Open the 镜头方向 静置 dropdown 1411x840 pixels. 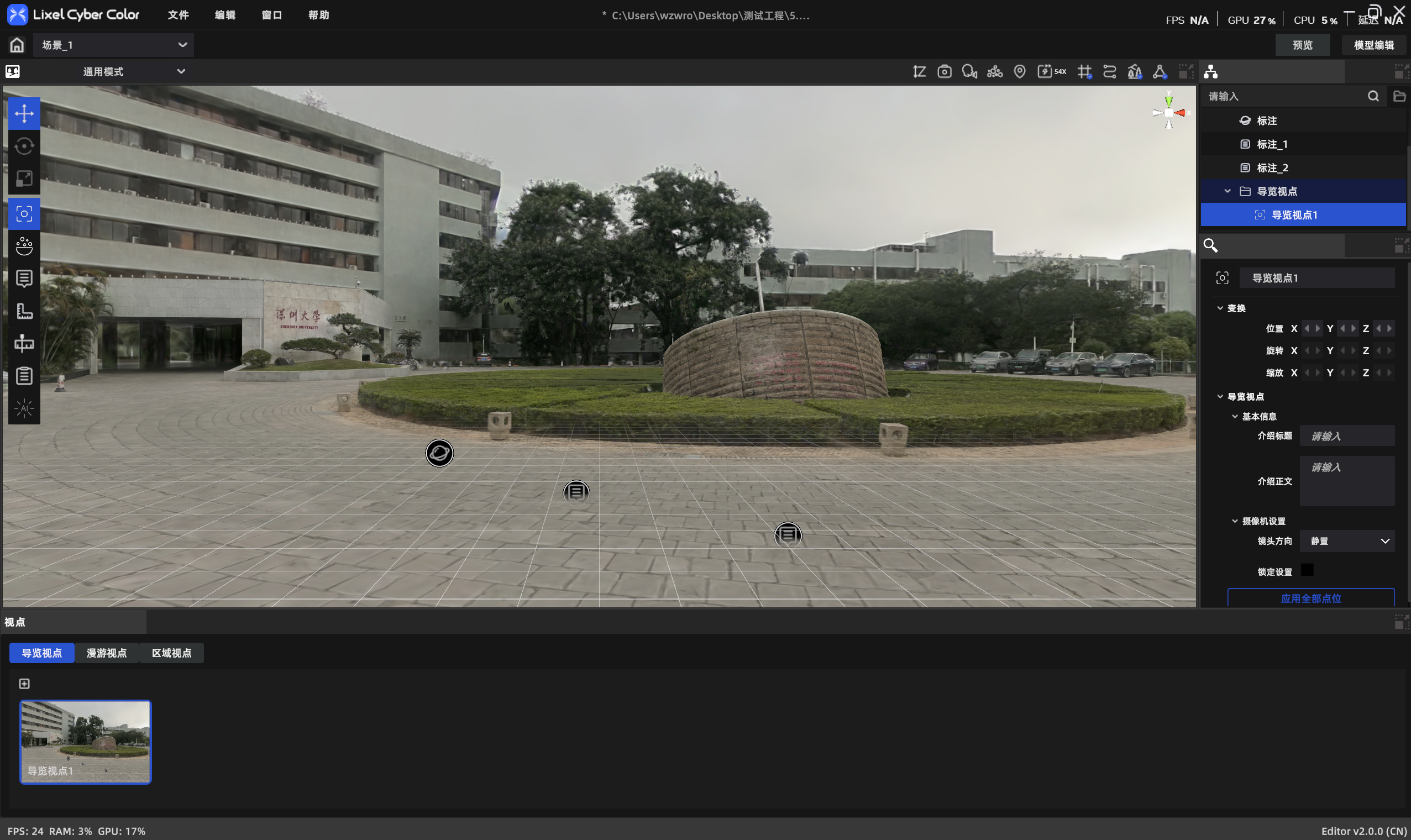click(1347, 541)
